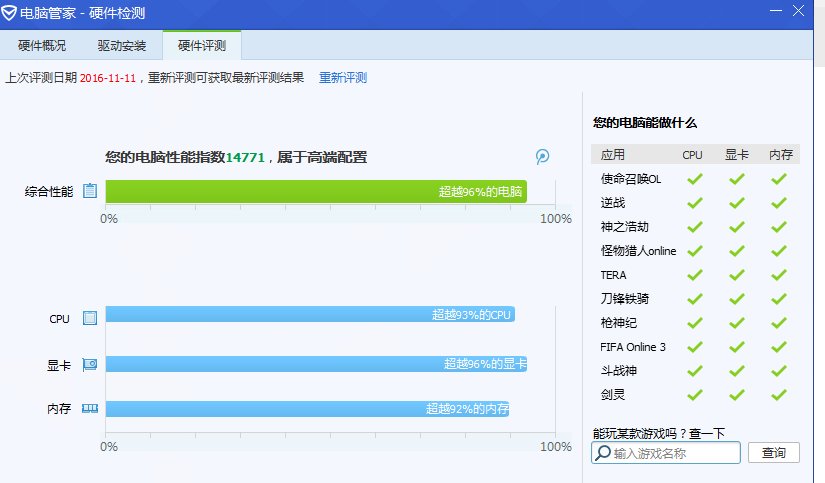Open the 驱动安装 tab

[122, 46]
